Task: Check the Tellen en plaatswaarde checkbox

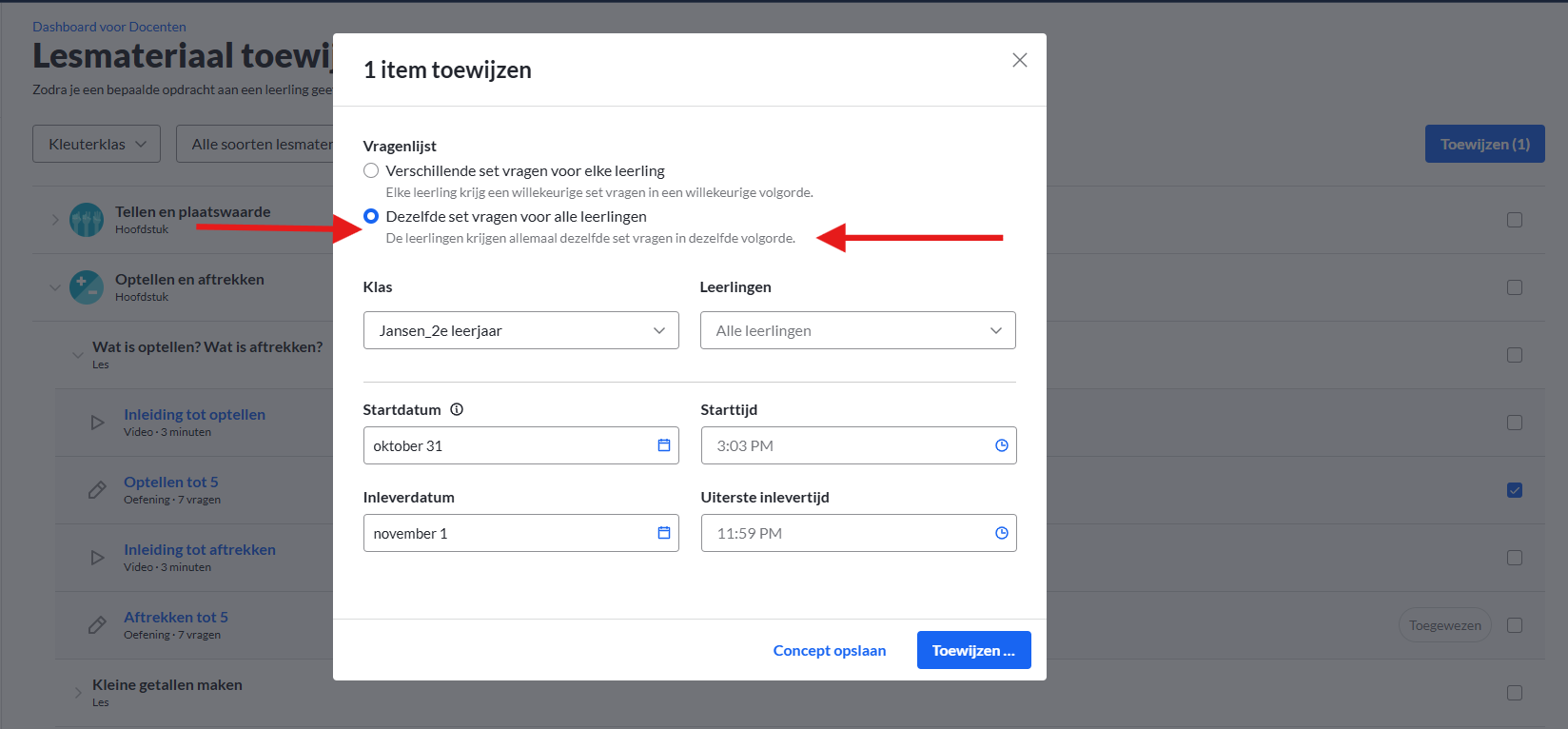Action: (x=1515, y=220)
